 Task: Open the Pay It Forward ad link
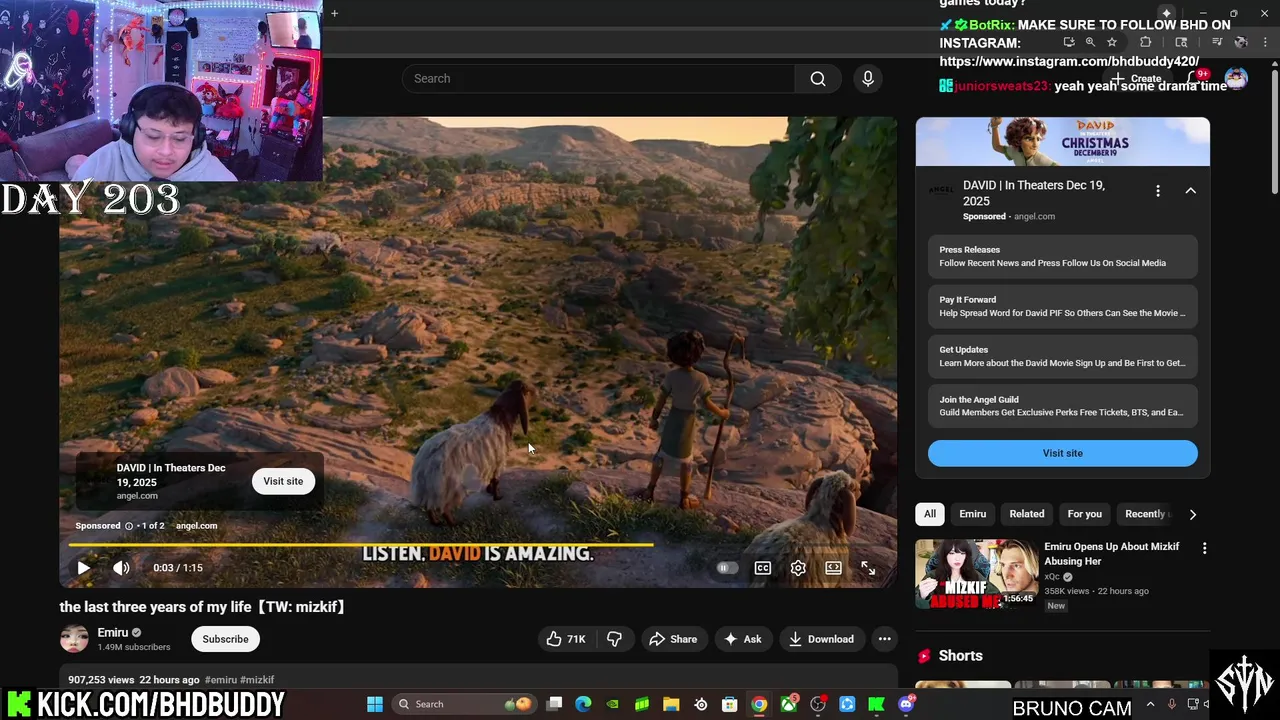(1062, 306)
